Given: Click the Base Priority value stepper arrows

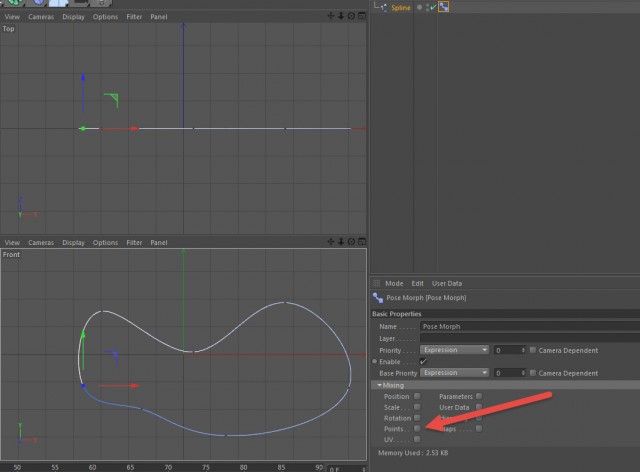Looking at the screenshot, I should (x=523, y=373).
